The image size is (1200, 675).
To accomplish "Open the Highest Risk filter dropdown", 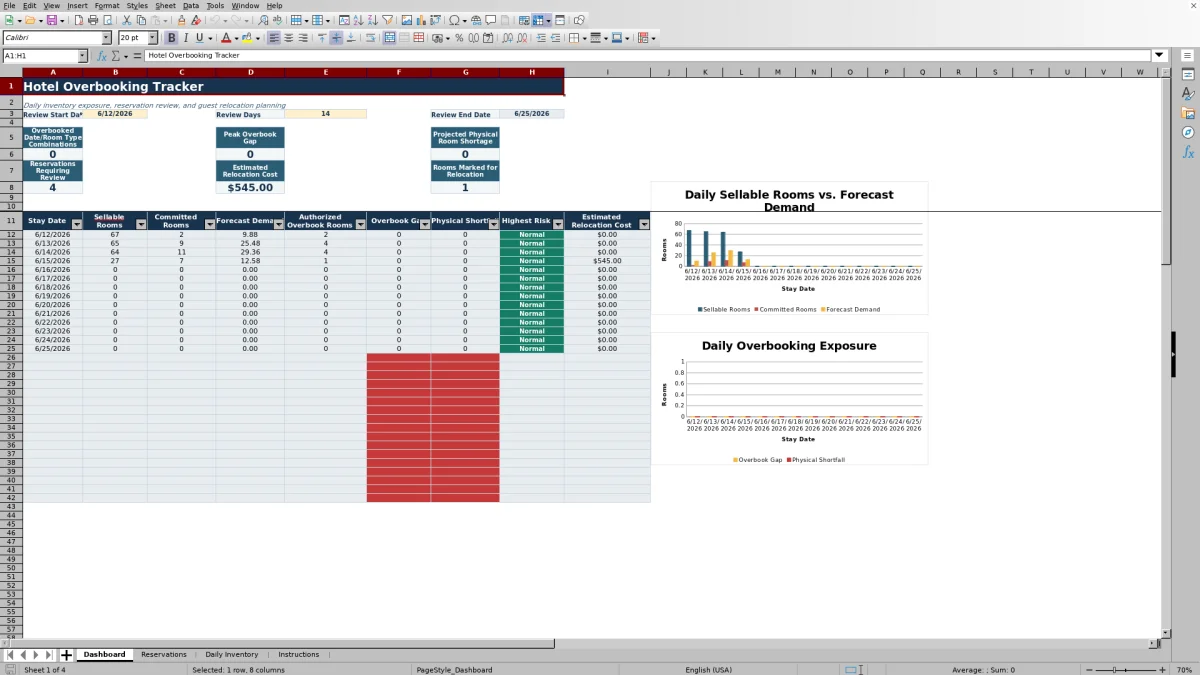I will [x=558, y=225].
